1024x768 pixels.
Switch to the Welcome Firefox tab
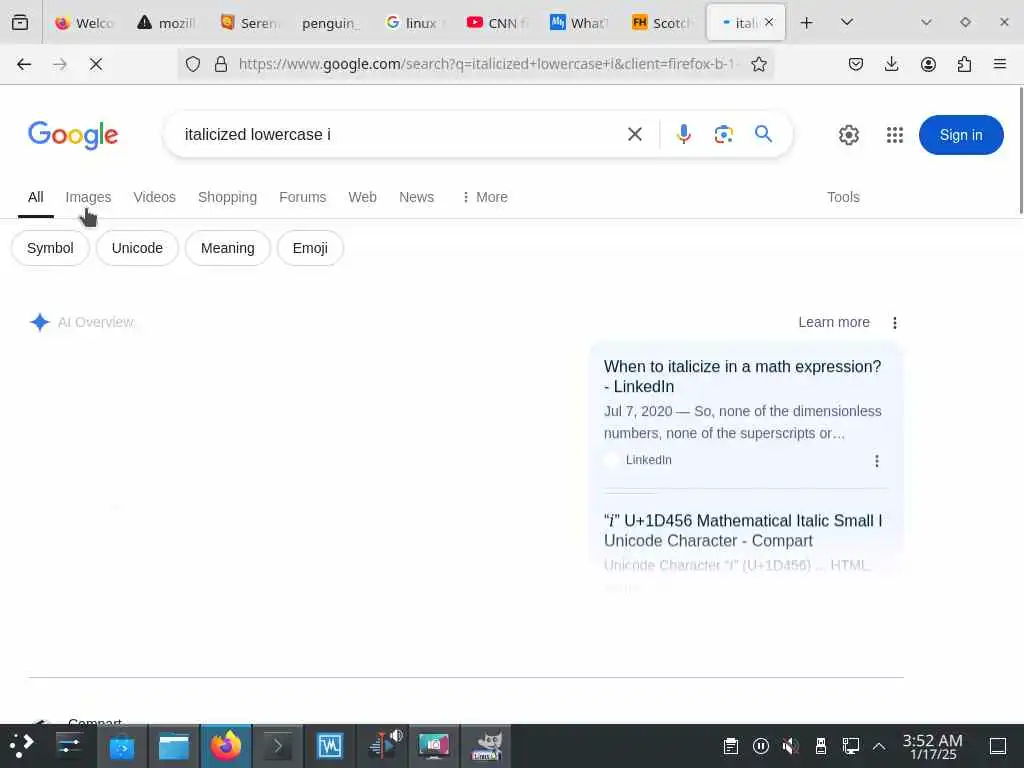(x=85, y=23)
